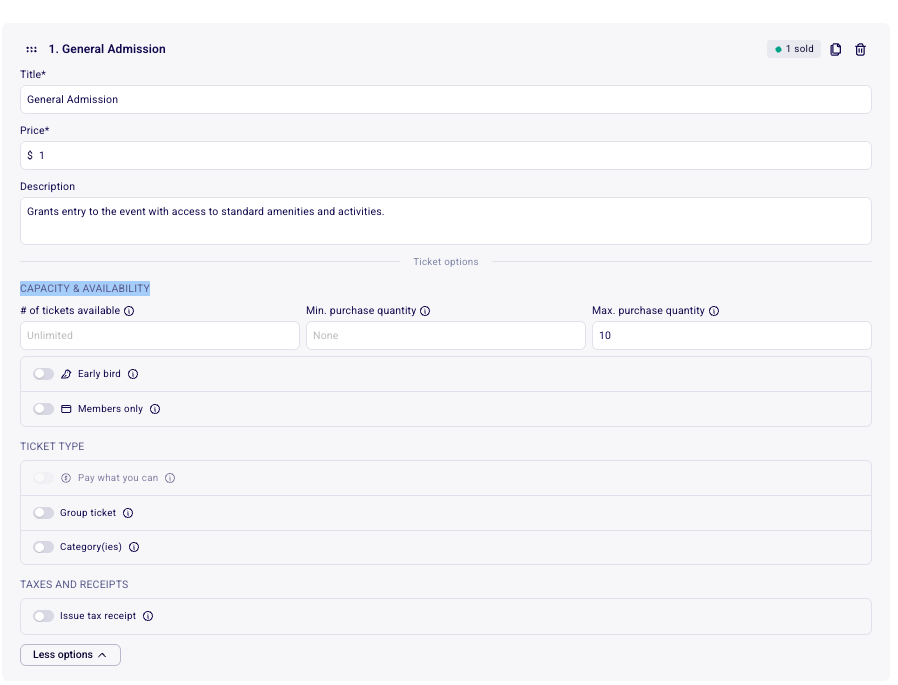Focus the Max. purchase quantity field showing 10
898x685 pixels.
click(732, 336)
